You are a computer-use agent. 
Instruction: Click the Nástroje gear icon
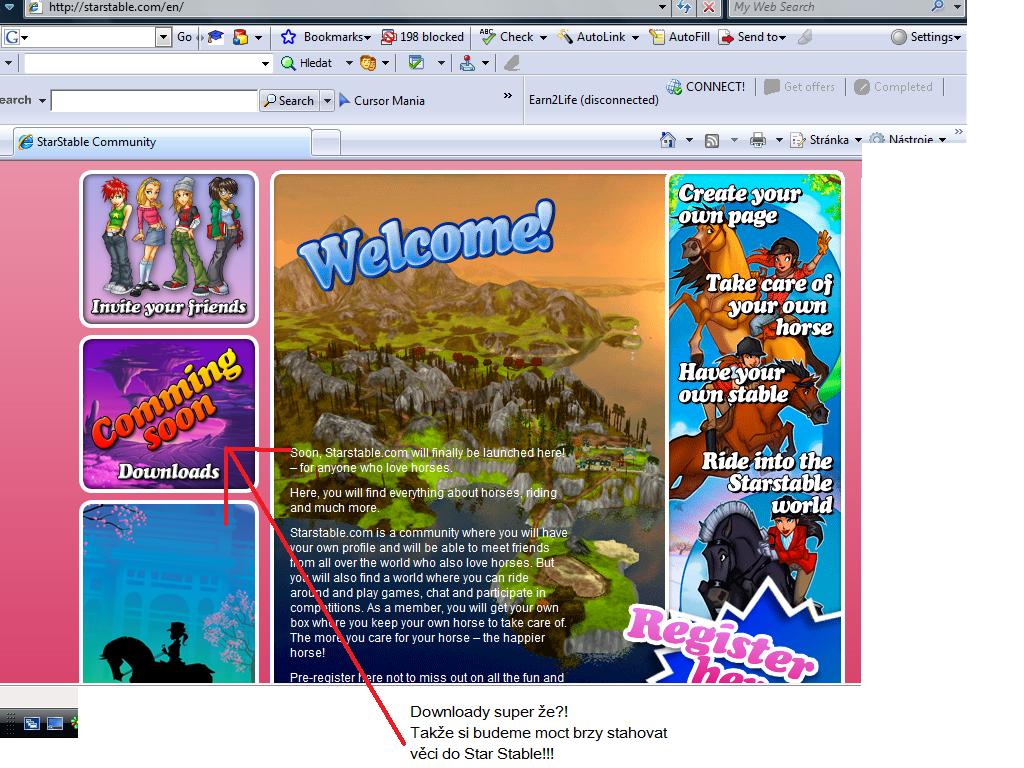point(877,139)
